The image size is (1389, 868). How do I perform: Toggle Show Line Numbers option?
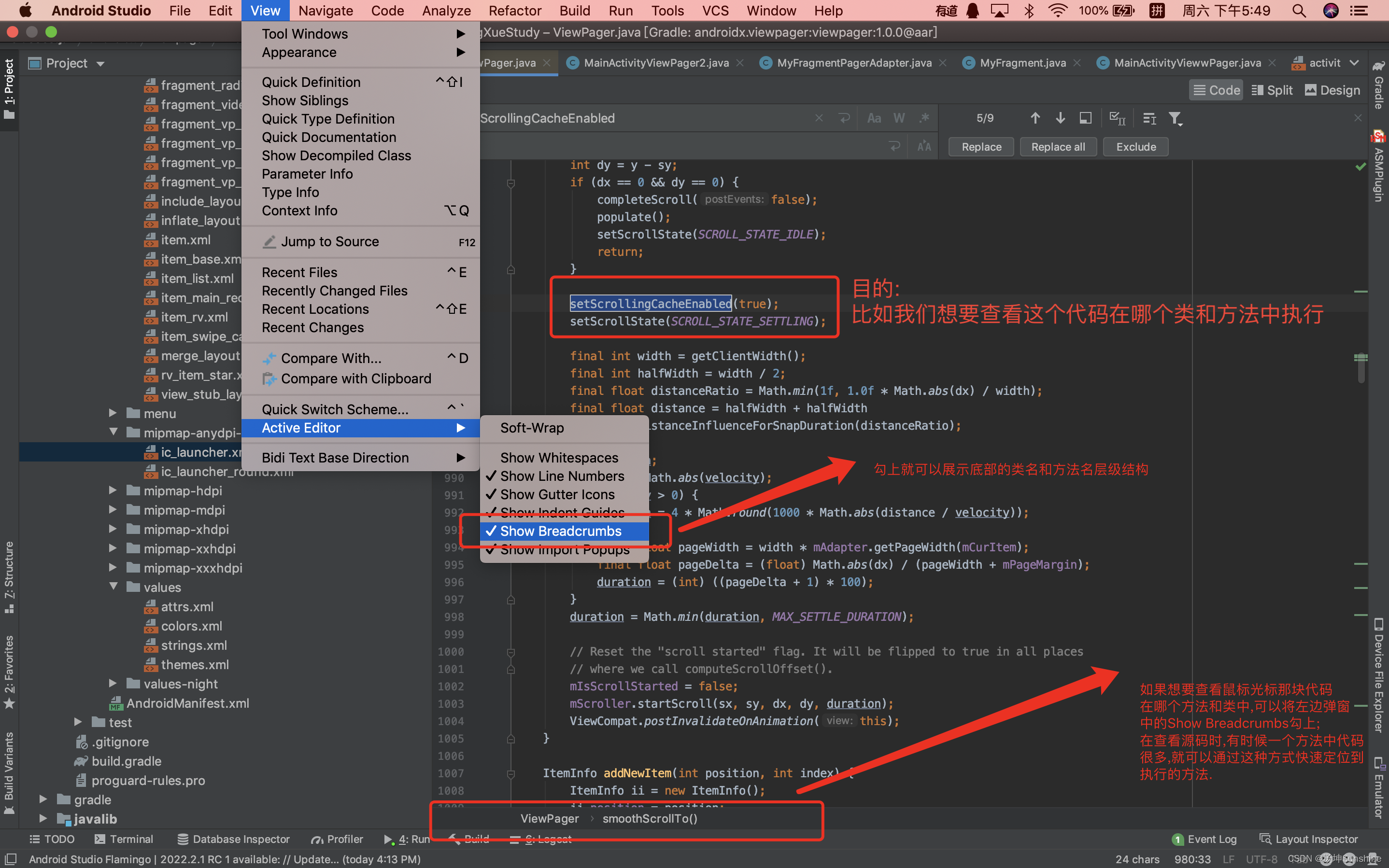pyautogui.click(x=562, y=475)
